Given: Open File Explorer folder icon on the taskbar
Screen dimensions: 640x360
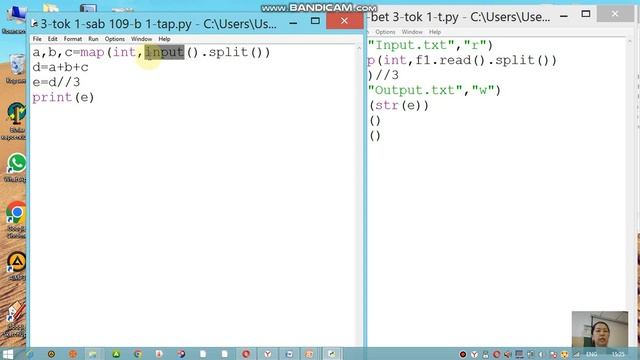Looking at the screenshot, I should tap(93, 354).
